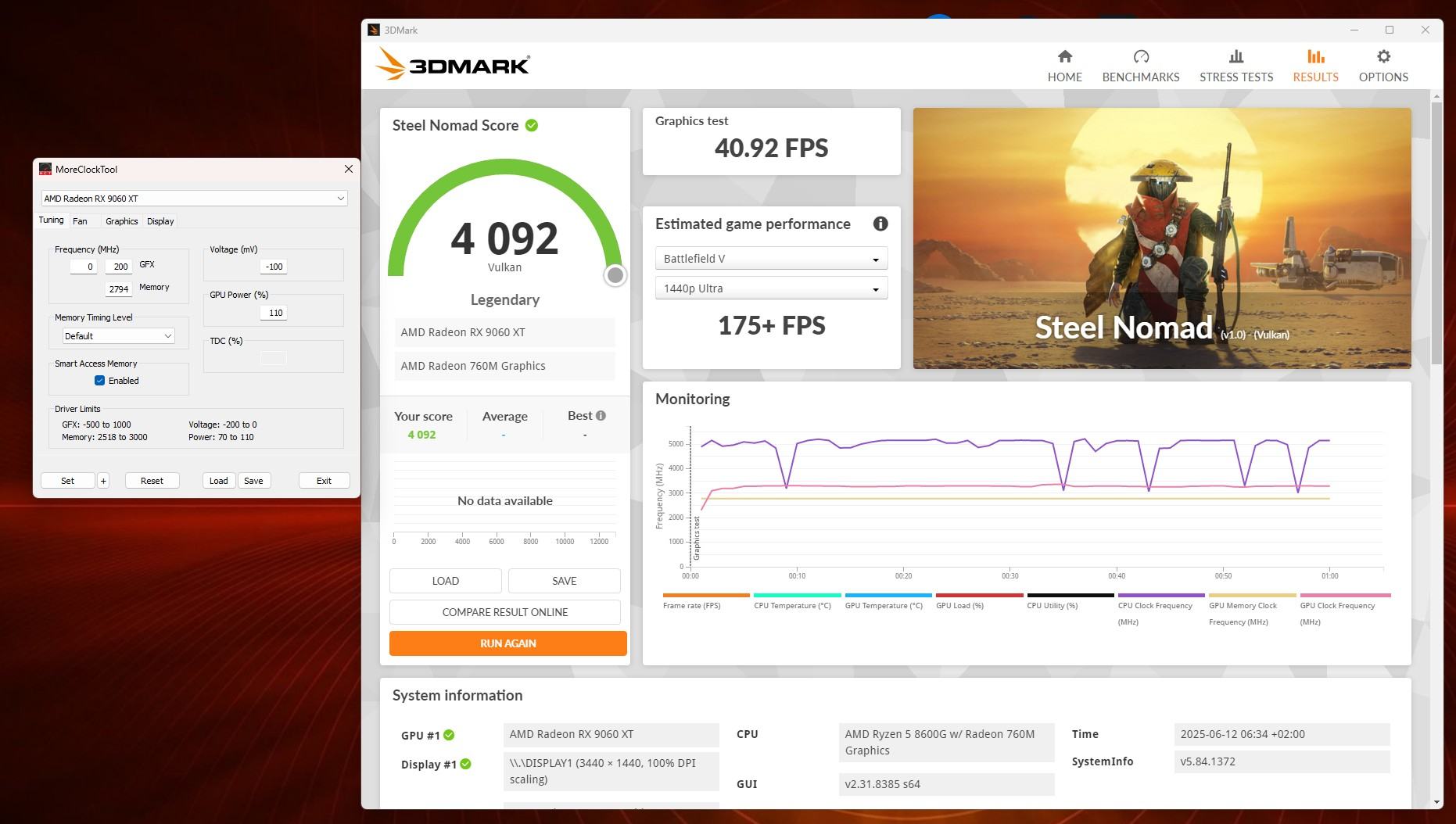Click green check beside GPU #1

click(449, 735)
